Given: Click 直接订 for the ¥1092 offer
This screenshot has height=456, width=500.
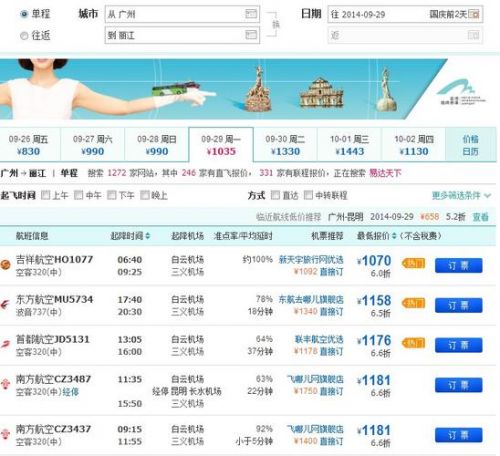Looking at the screenshot, I should click(331, 272).
